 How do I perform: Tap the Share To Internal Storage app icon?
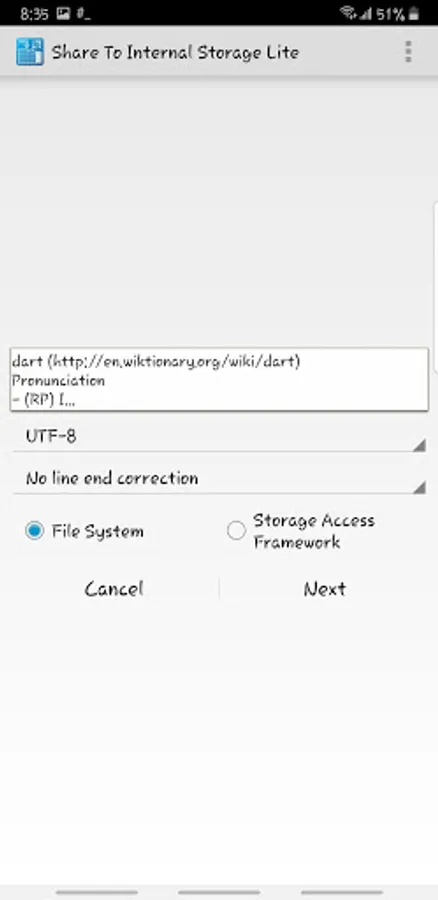point(30,52)
